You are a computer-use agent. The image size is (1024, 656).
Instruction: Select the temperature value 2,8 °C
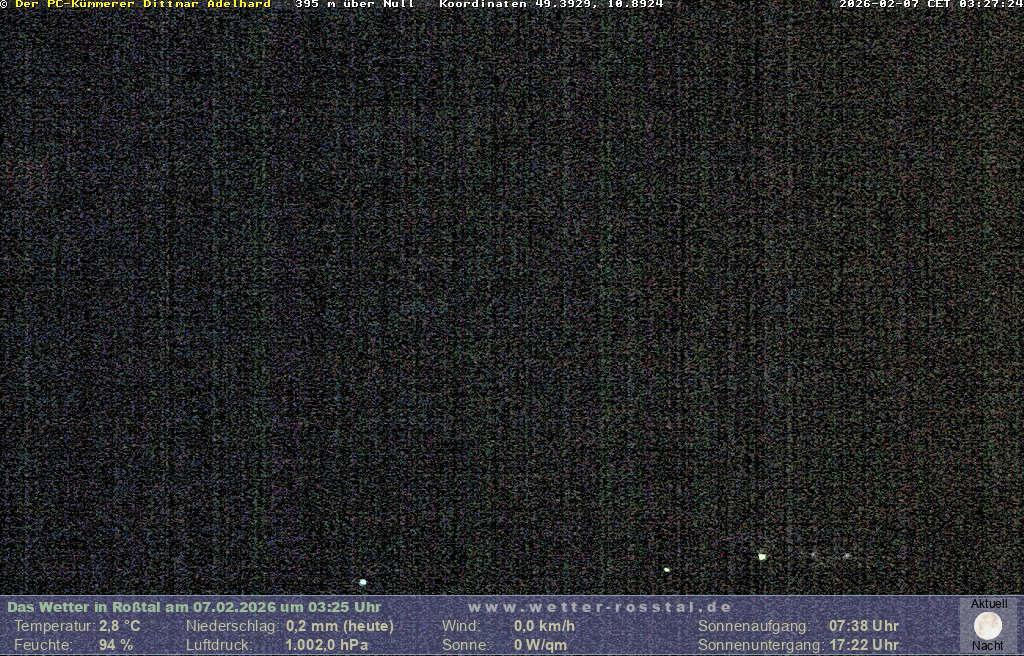(x=119, y=626)
